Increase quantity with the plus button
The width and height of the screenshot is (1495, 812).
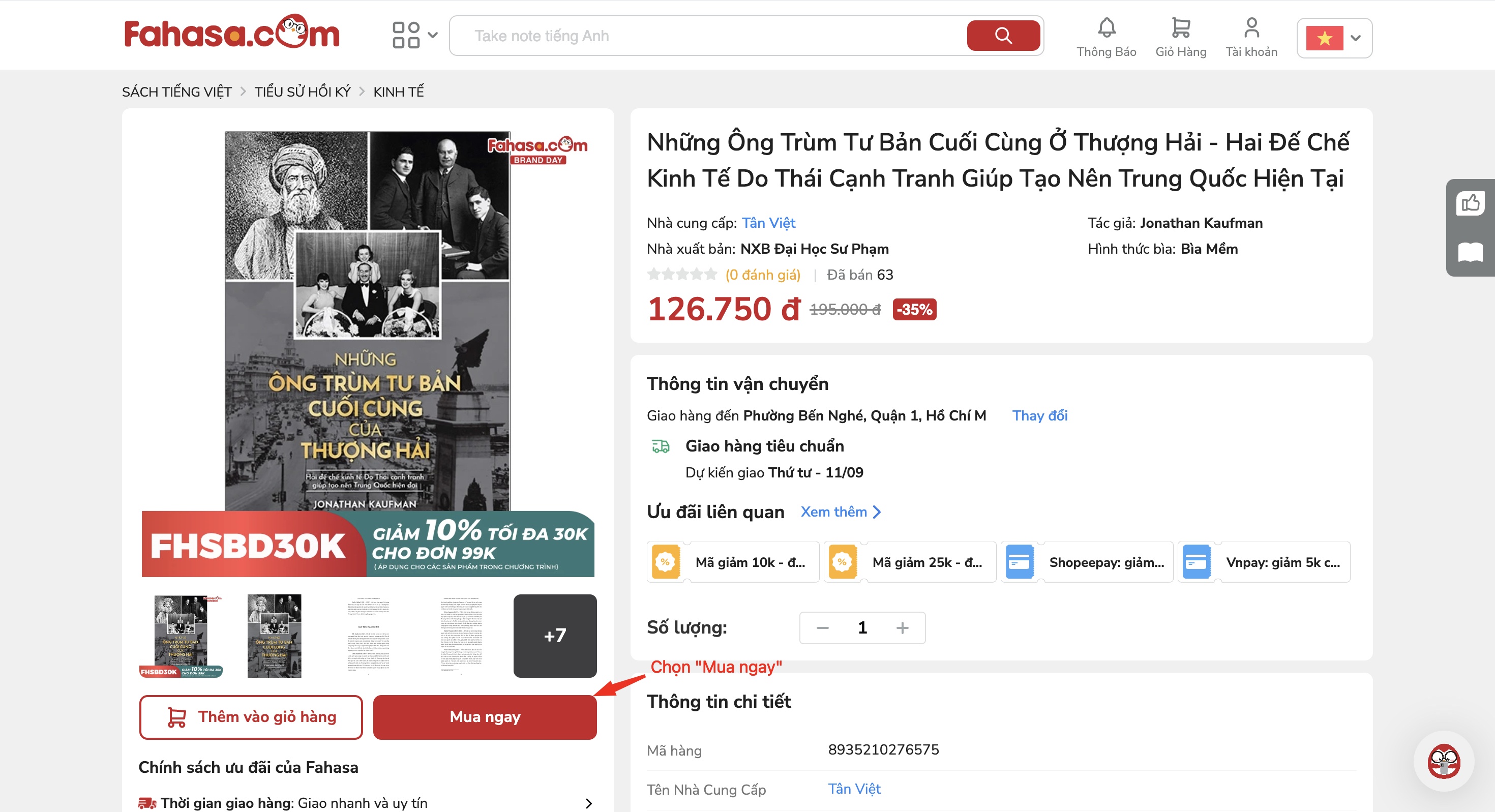902,627
